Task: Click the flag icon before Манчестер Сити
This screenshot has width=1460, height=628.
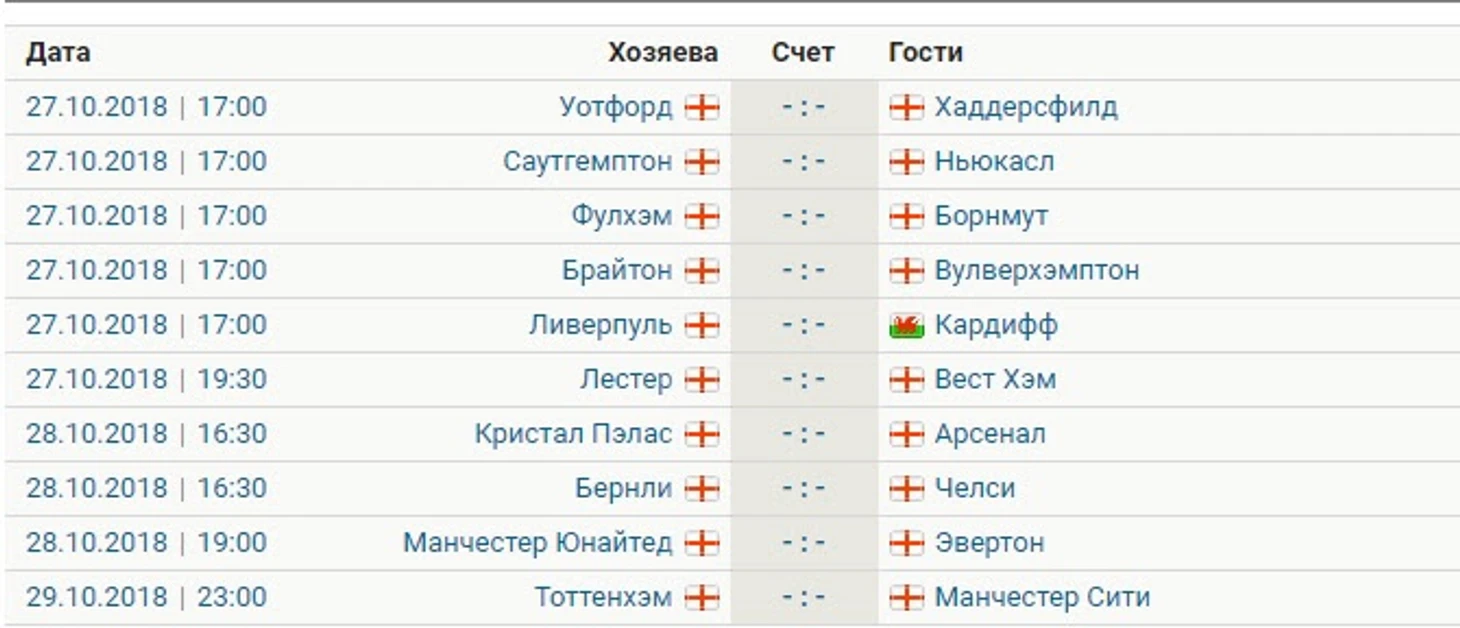Action: [906, 598]
